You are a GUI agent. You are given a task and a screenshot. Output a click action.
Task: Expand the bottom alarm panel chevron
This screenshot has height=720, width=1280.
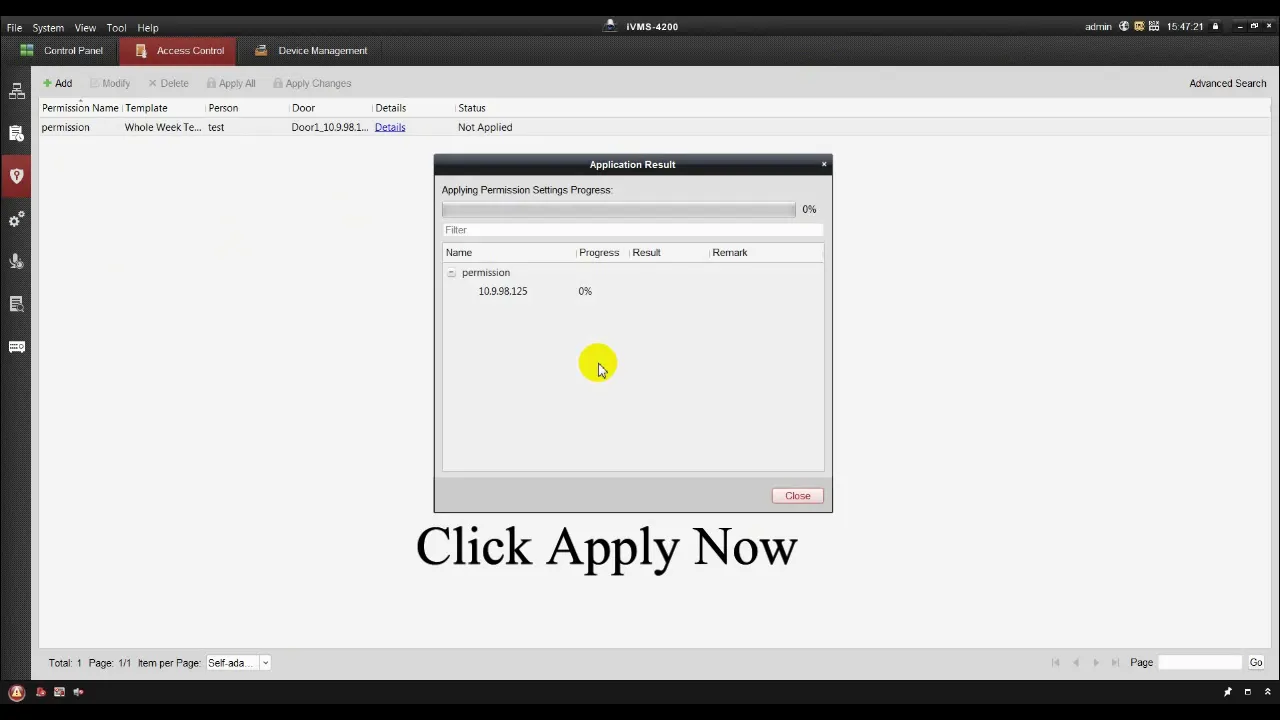pyautogui.click(x=1268, y=692)
